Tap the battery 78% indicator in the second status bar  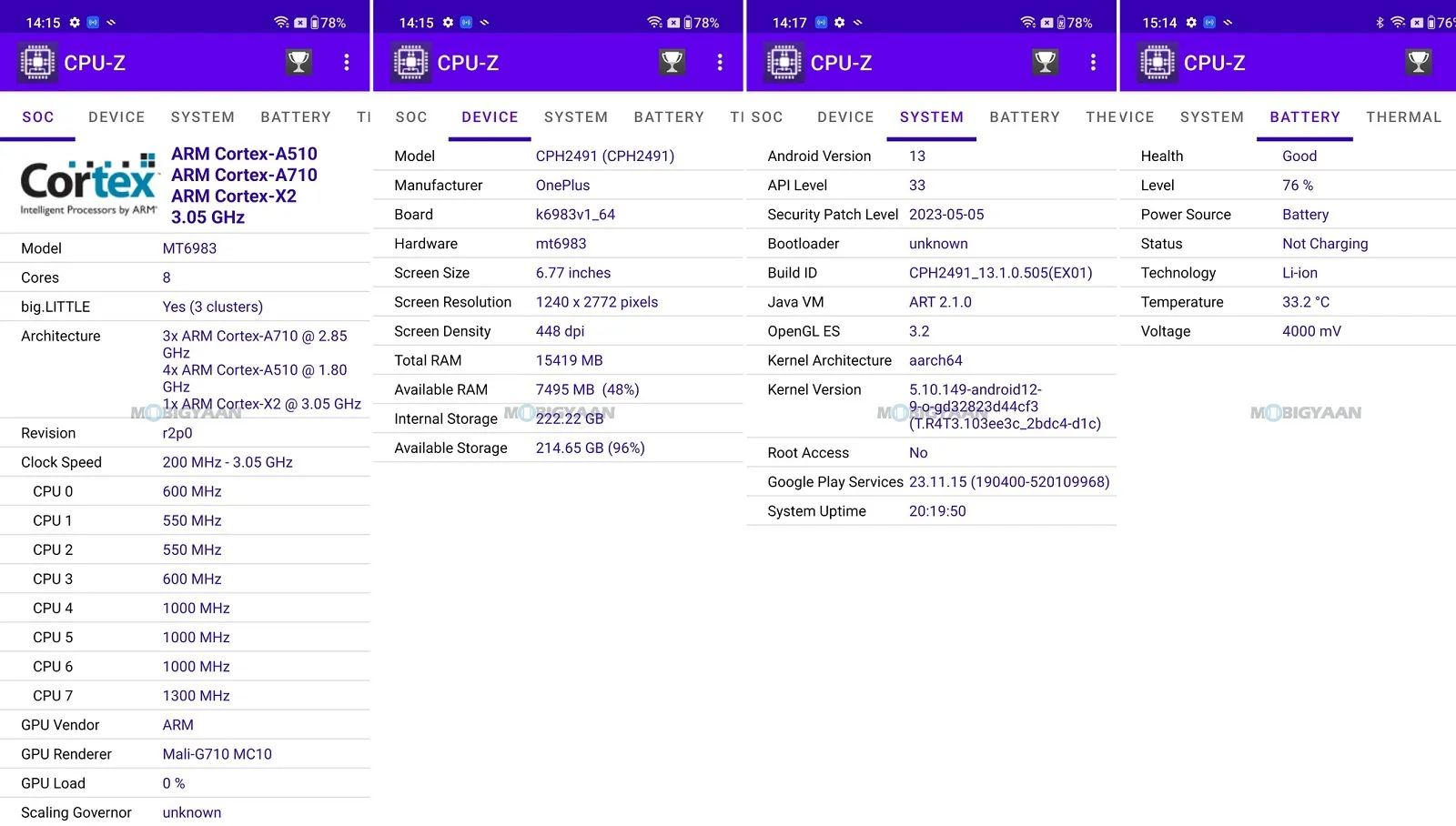point(701,23)
